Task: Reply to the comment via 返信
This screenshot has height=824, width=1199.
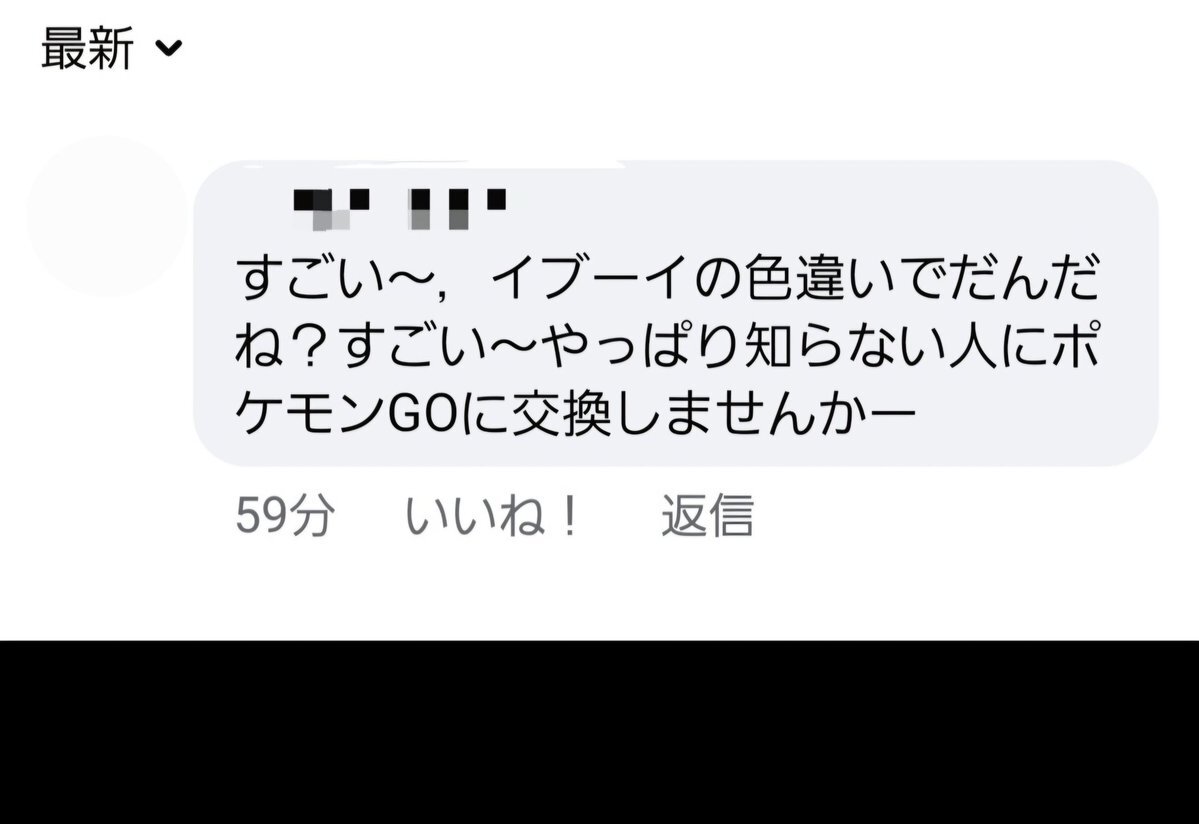Action: (707, 515)
